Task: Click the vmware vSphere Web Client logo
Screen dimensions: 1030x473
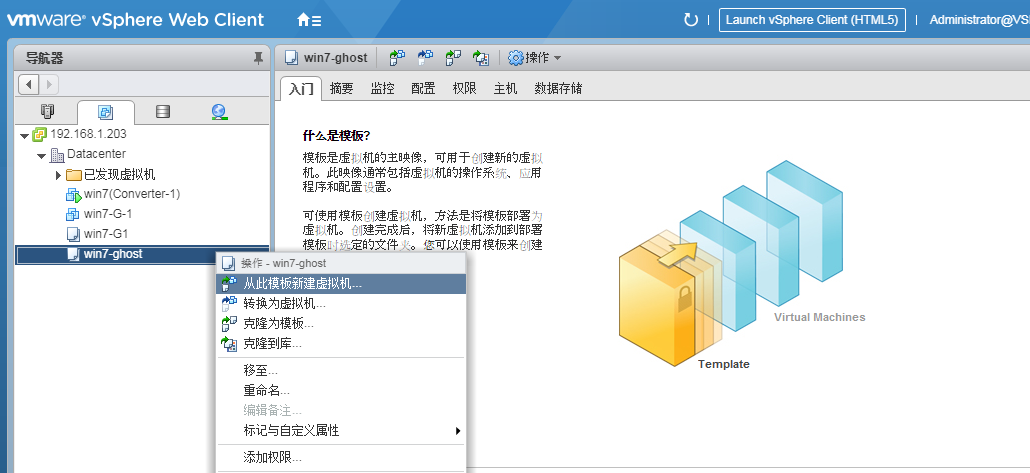Action: tap(135, 20)
